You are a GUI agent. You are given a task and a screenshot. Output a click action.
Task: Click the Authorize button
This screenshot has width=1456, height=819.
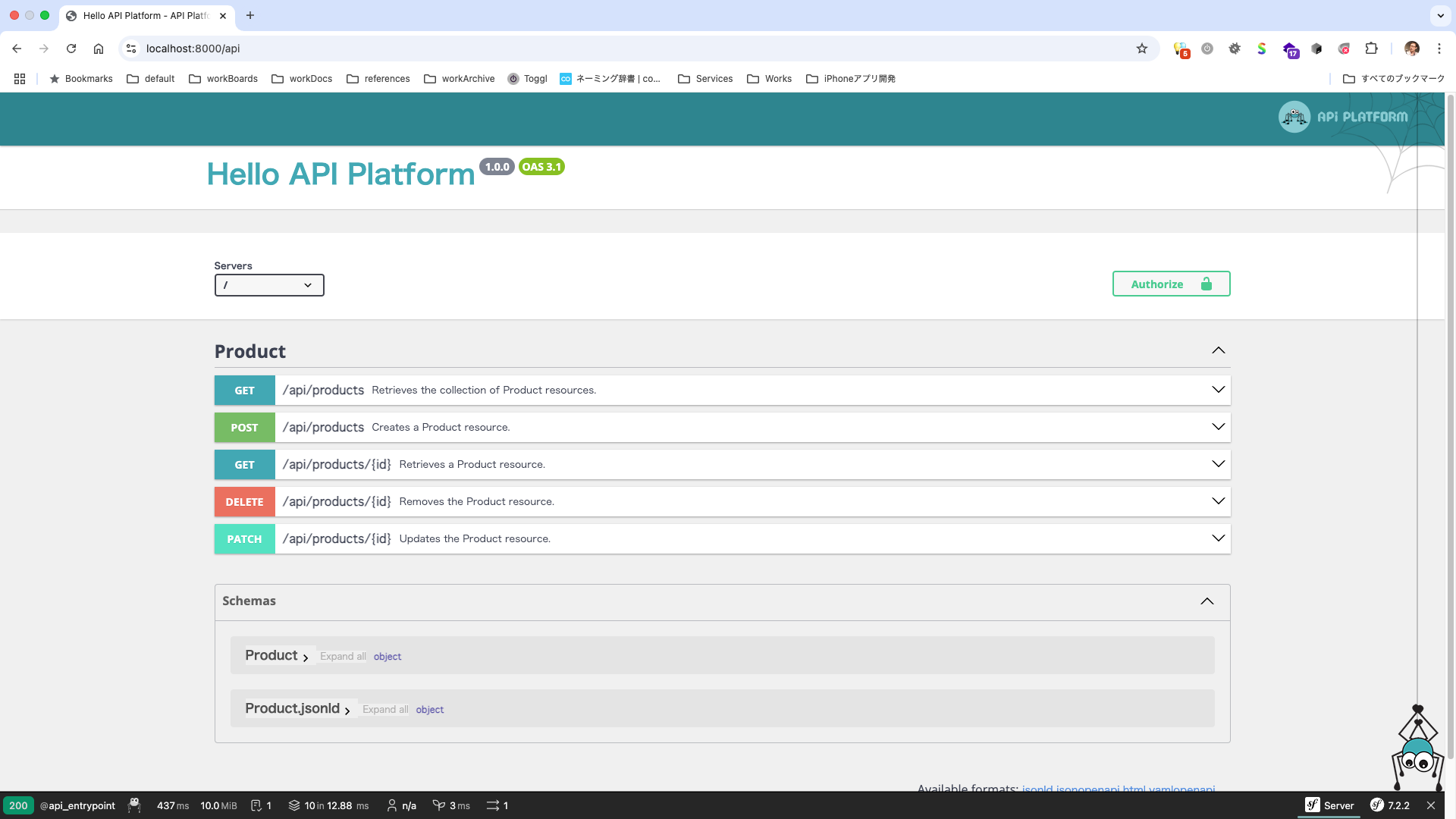click(1171, 284)
